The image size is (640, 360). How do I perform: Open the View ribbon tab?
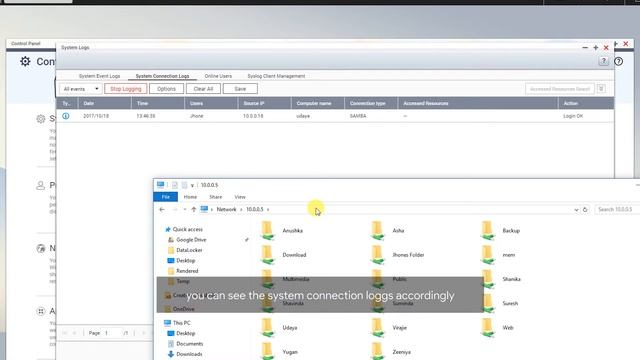pyautogui.click(x=240, y=197)
